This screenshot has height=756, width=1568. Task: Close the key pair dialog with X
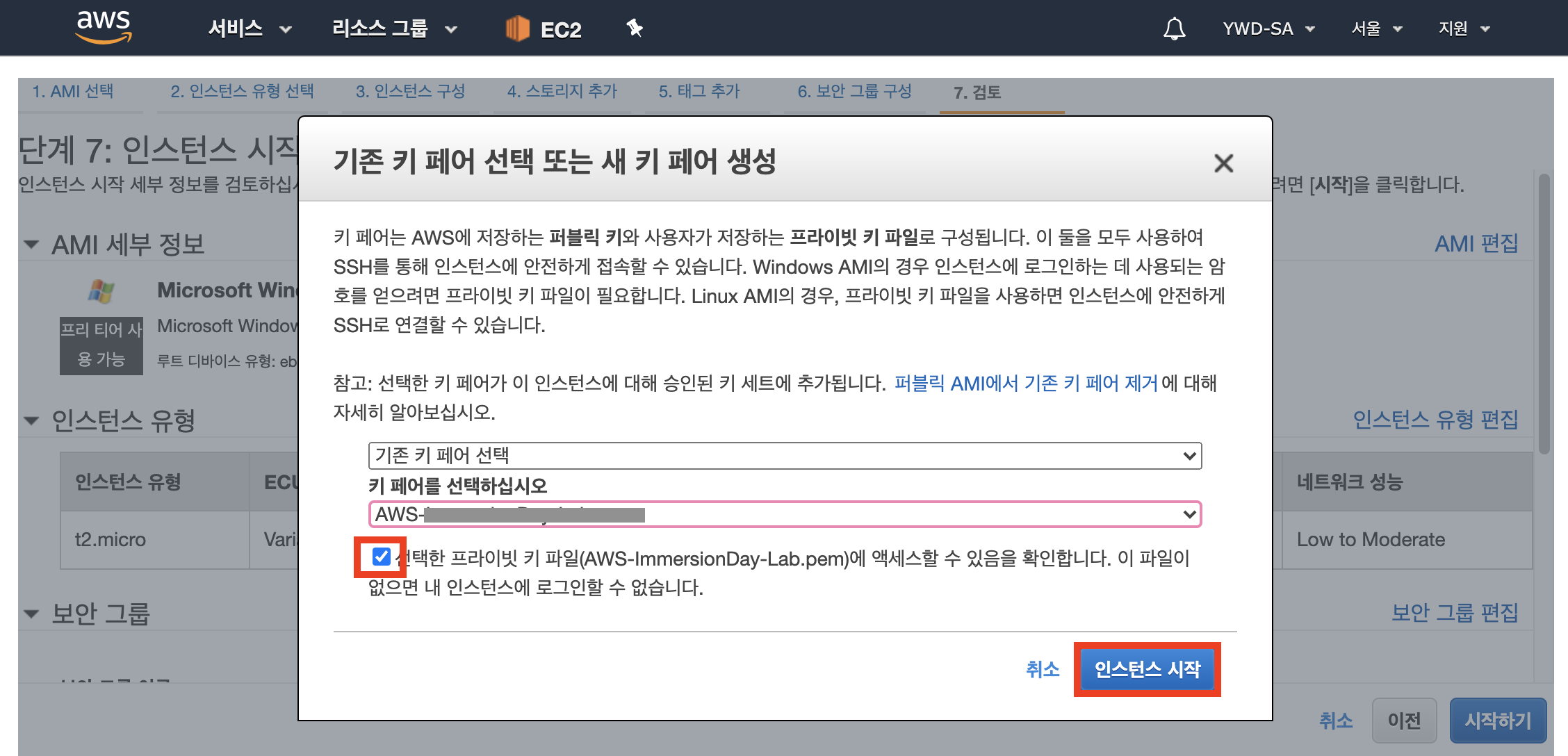pos(1223,163)
